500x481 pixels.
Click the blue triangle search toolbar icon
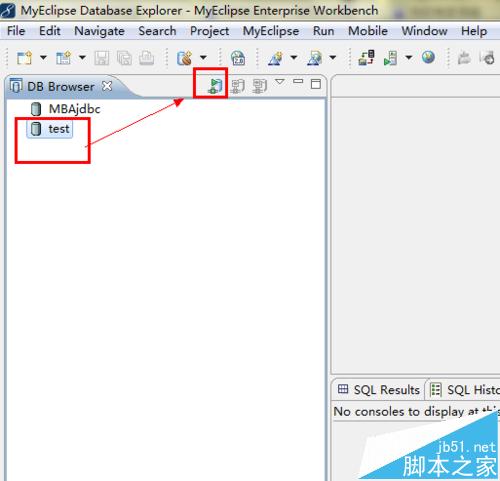click(x=315, y=58)
